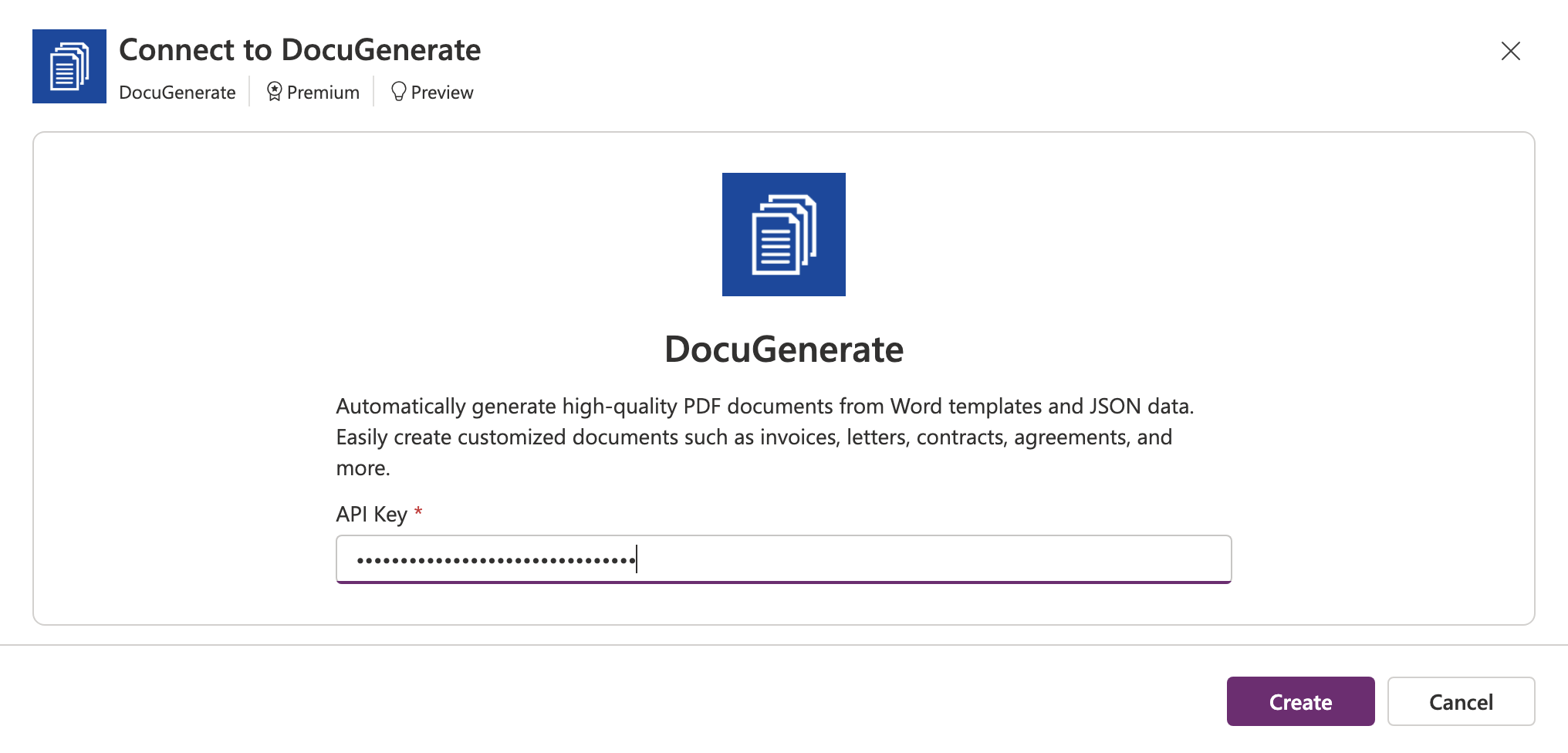This screenshot has width=1568, height=753.
Task: Click the stacked documents icon above the connector name
Action: (783, 235)
